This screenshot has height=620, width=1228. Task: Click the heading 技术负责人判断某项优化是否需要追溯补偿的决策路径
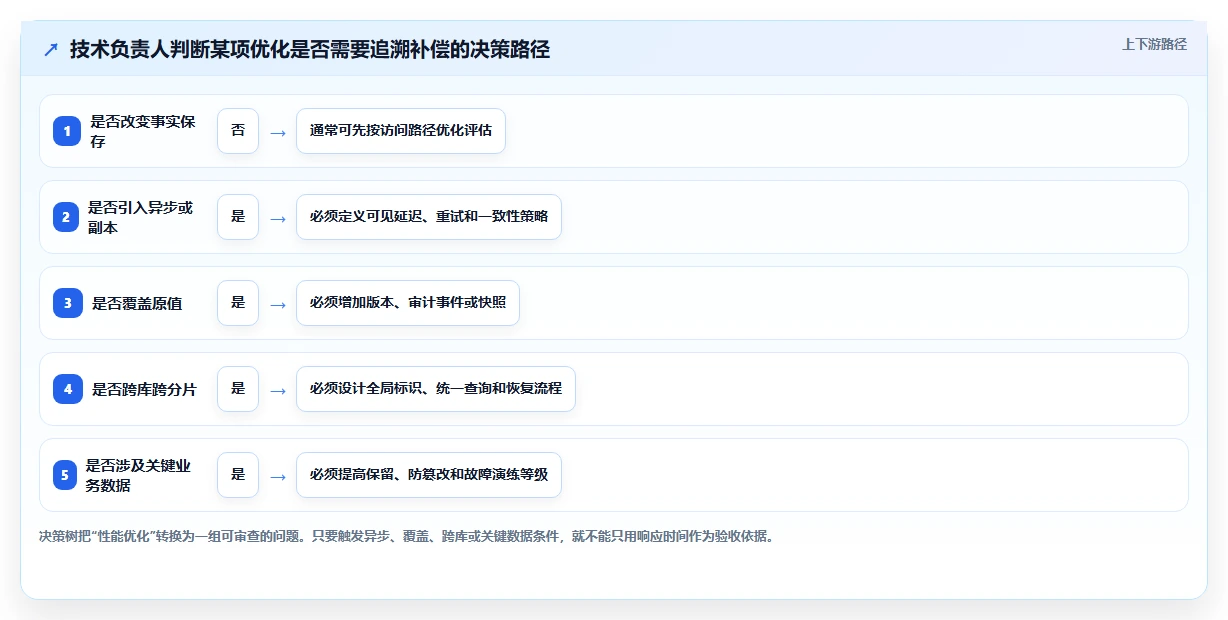310,49
